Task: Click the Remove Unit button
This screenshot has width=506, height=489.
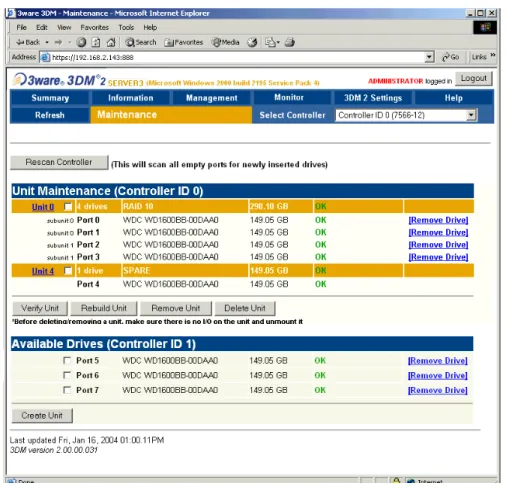Action: (x=176, y=308)
